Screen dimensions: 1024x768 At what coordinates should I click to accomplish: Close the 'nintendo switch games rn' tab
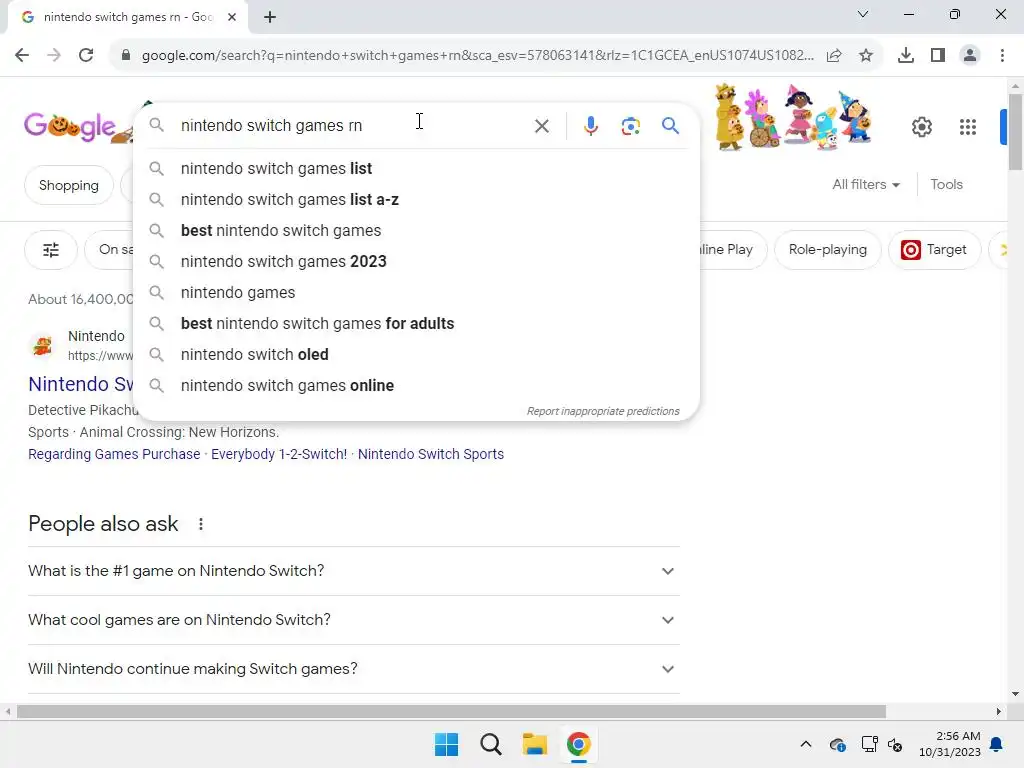coord(232,17)
